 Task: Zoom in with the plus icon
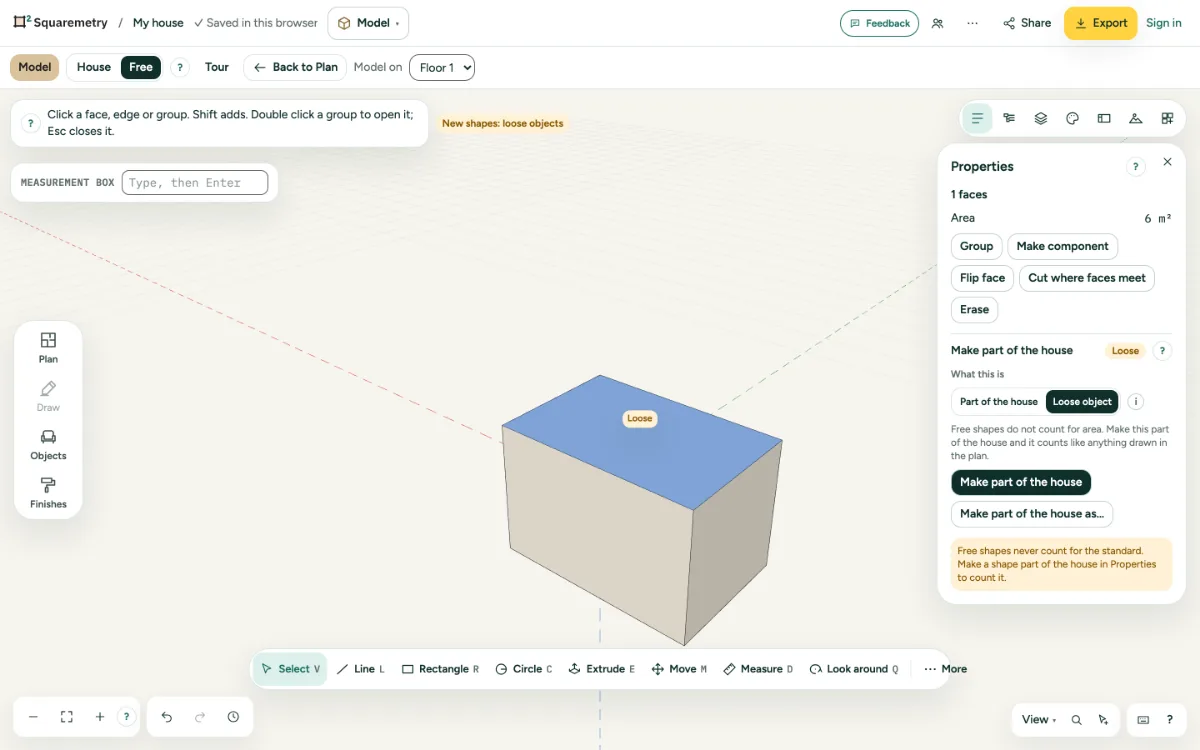pyautogui.click(x=100, y=717)
